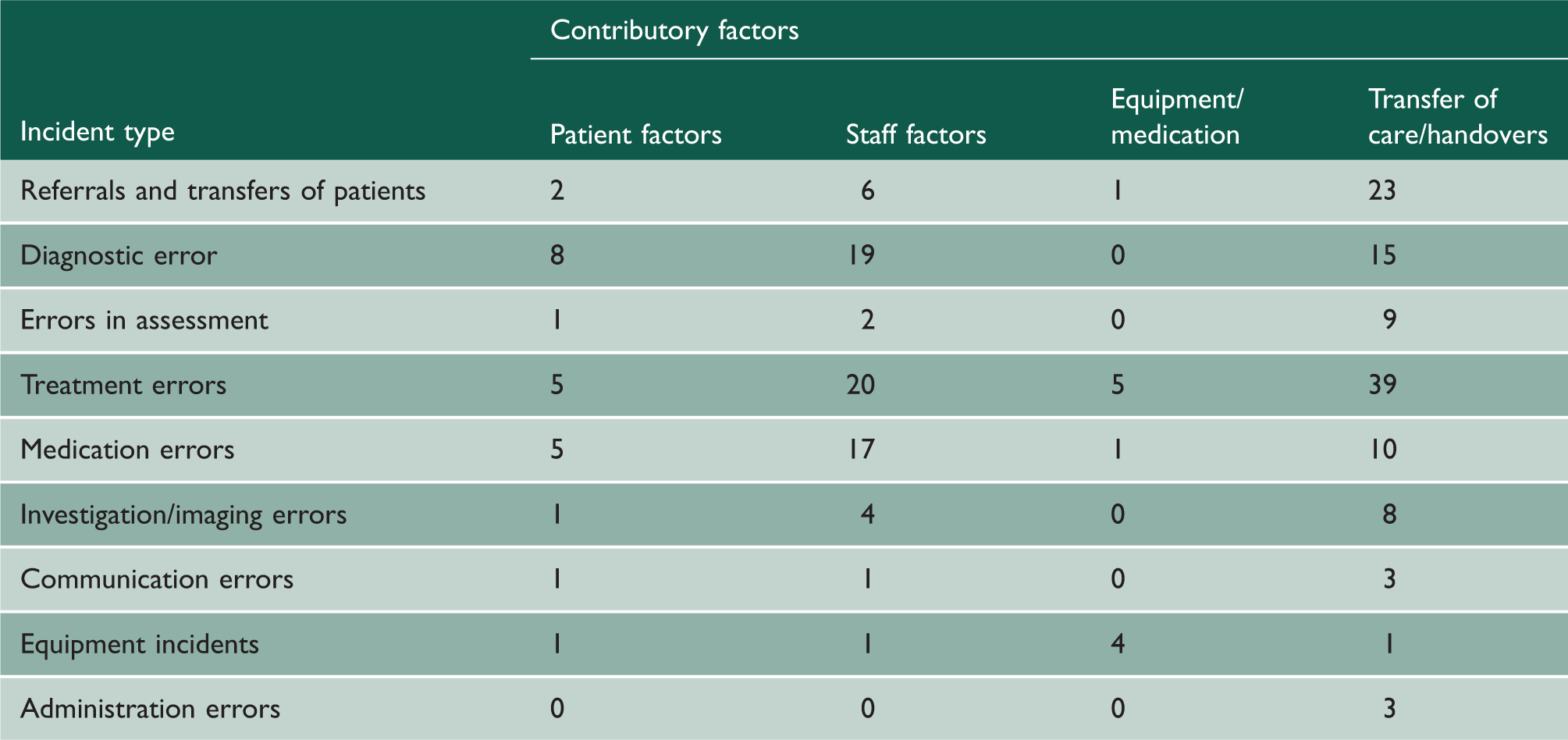This screenshot has width=1568, height=740.
Task: Select the Errors in assessment label
Action: coord(144,320)
